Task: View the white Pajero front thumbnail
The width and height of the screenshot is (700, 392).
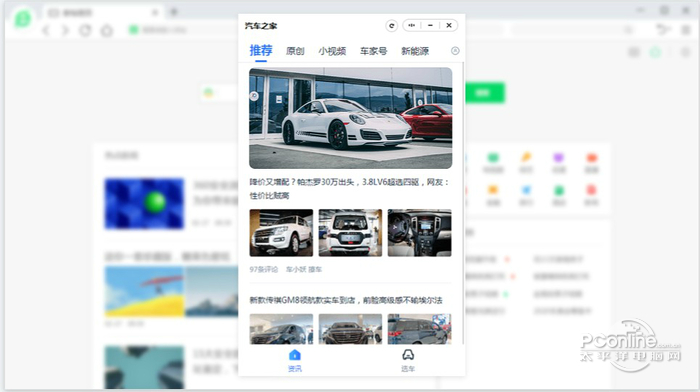Action: pyautogui.click(x=281, y=233)
